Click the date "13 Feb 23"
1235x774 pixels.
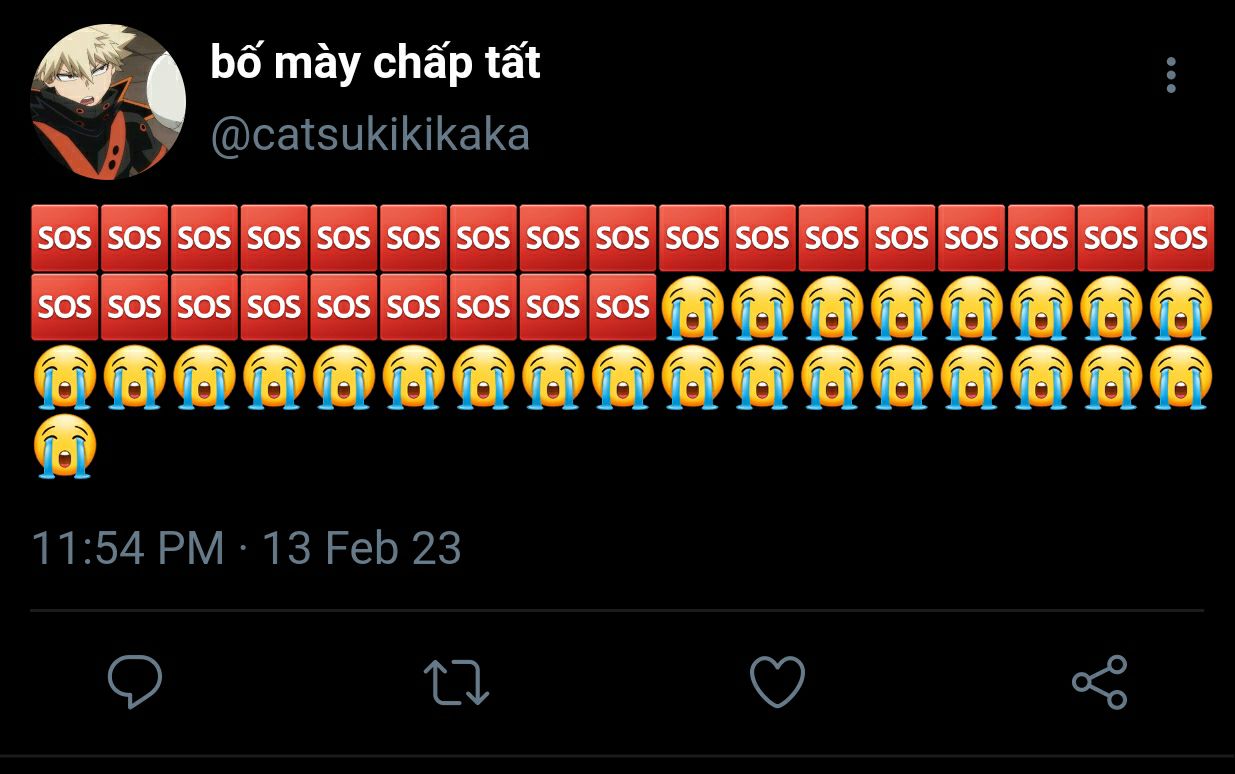tap(362, 548)
